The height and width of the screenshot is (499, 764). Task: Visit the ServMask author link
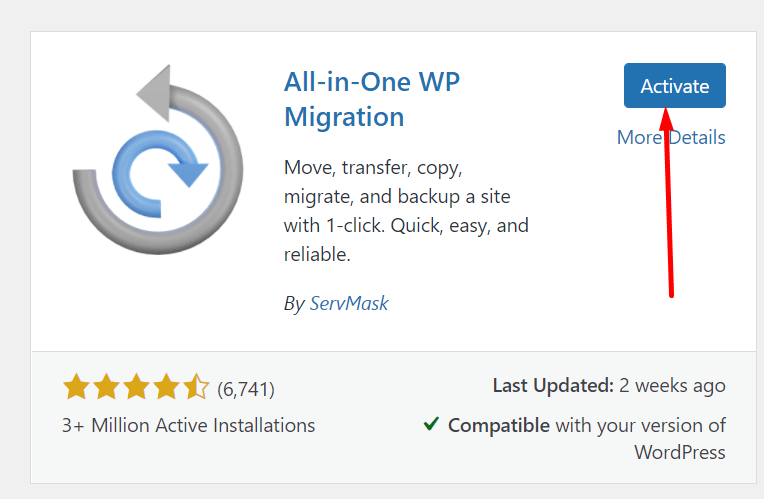coord(349,303)
